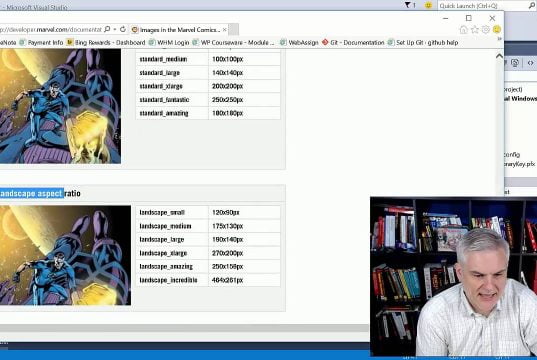Select the standard_large table cell
Image resolution: width=537 pixels, height=360 pixels.
coord(172,73)
